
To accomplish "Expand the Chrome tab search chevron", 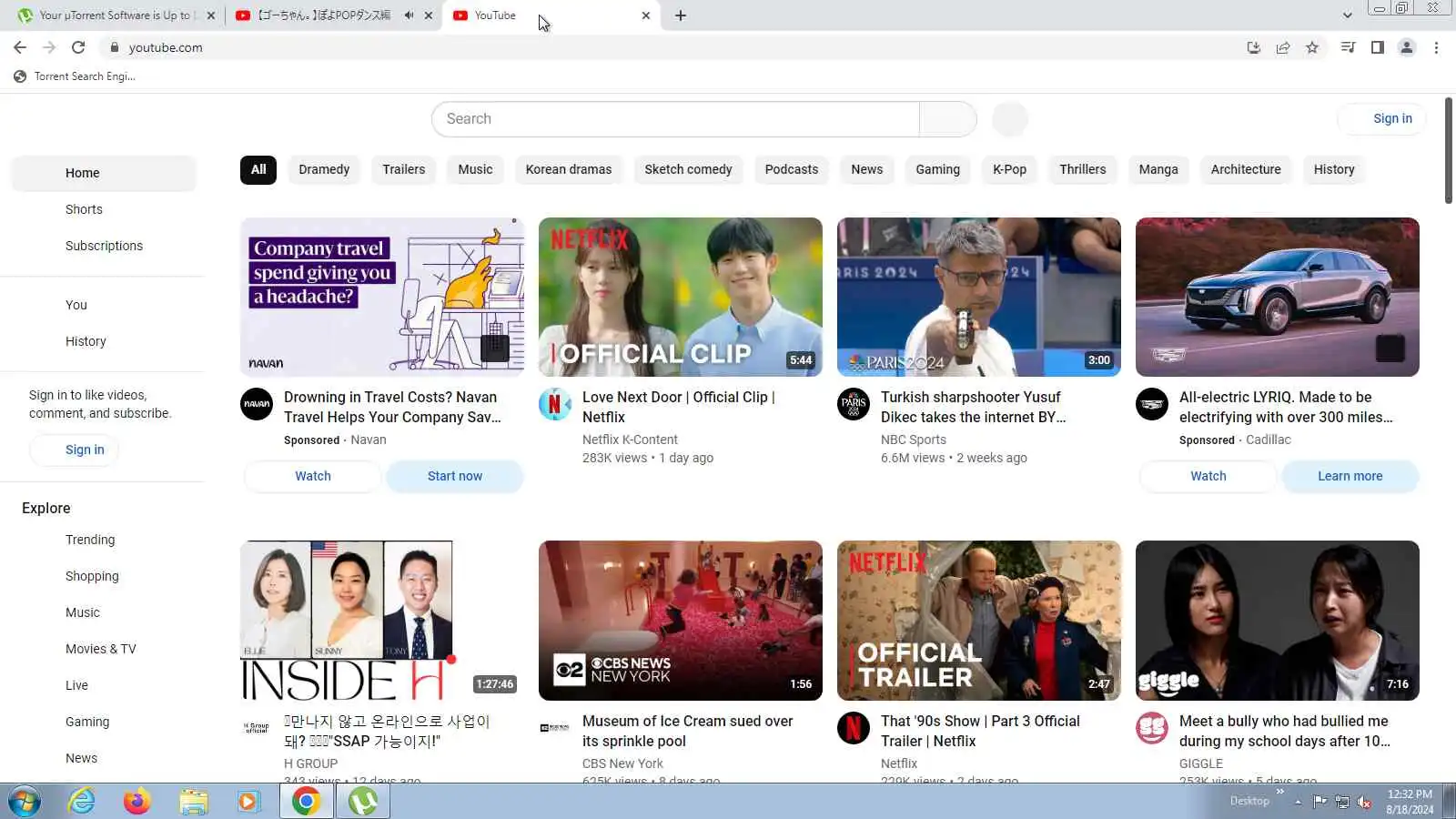I will [1348, 15].
